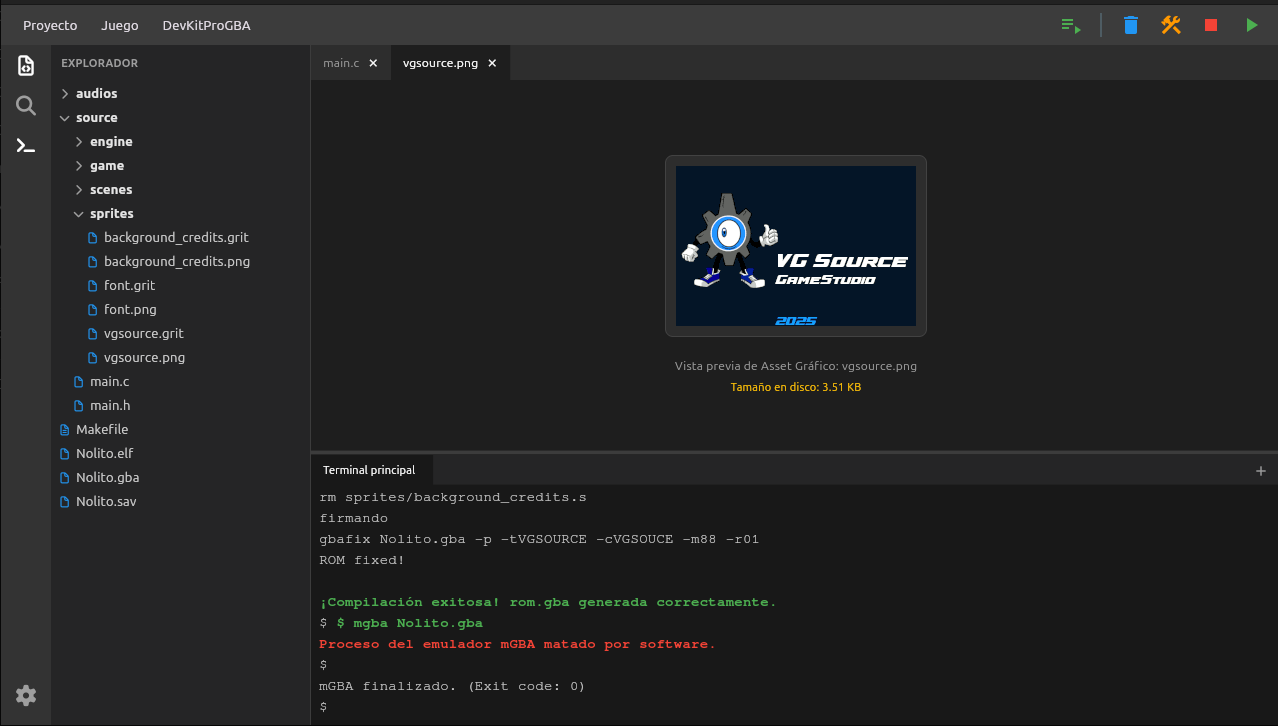Collapse the sprites folder chevron
This screenshot has height=726, width=1278.
click(79, 214)
